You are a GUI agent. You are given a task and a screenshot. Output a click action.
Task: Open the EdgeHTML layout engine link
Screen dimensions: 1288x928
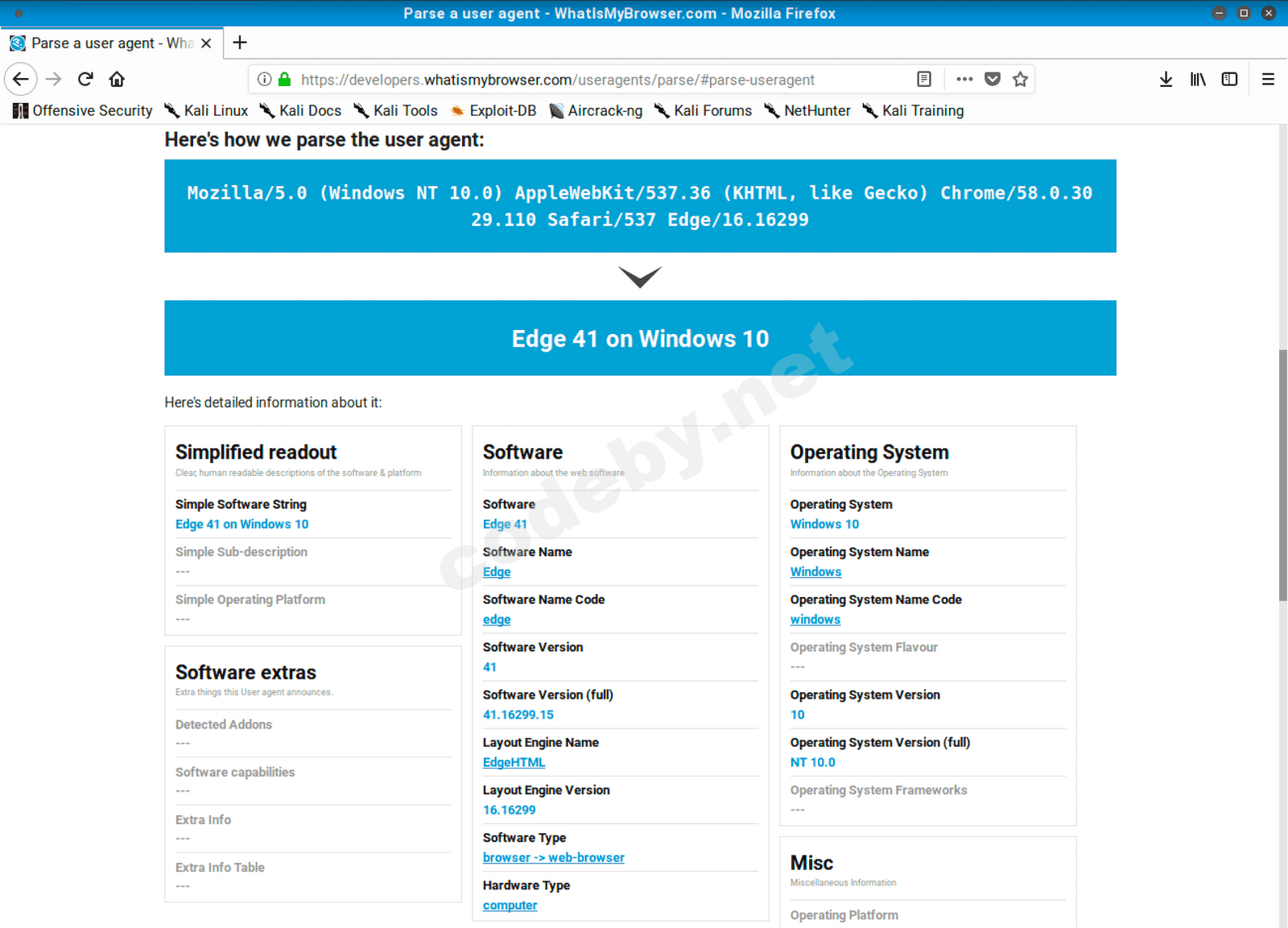(x=514, y=762)
